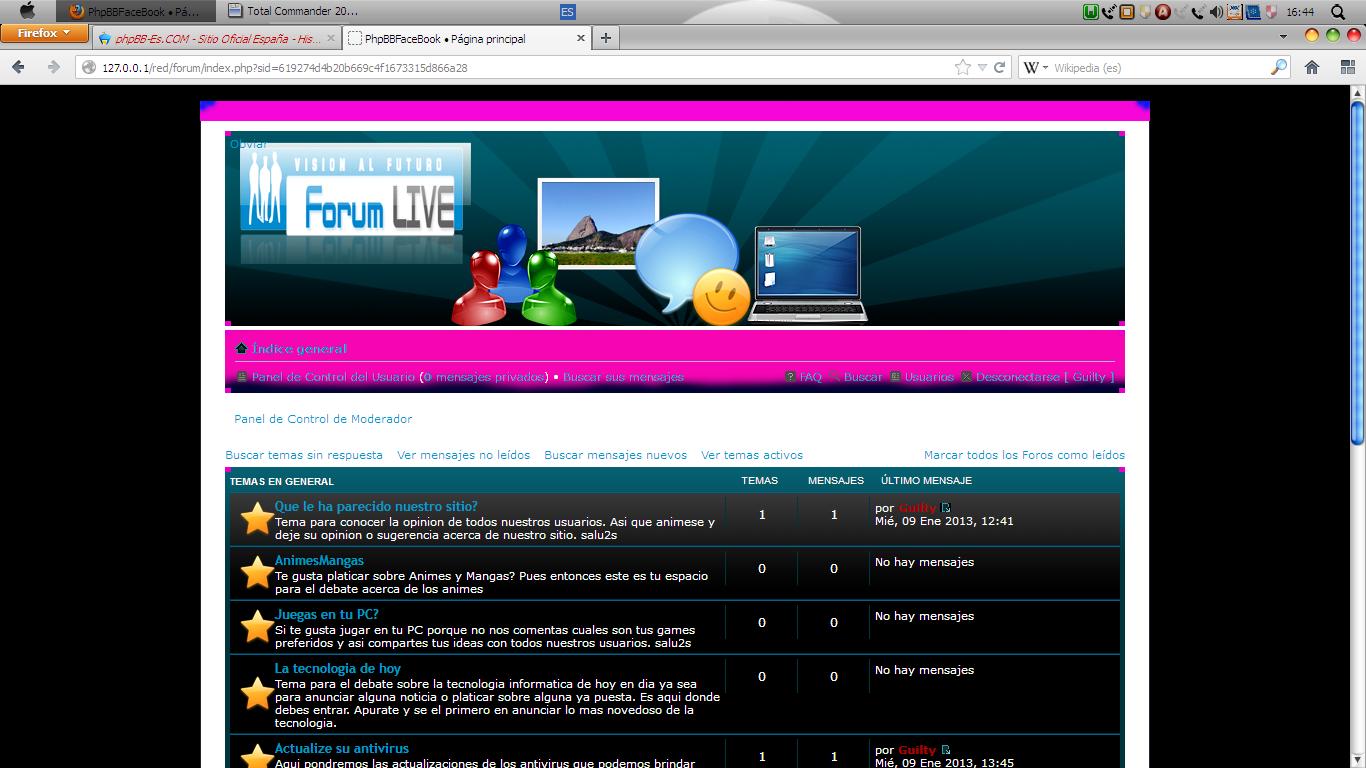Image resolution: width=1366 pixels, height=768 pixels.
Task: Open a new tab with plus button
Action: click(605, 38)
